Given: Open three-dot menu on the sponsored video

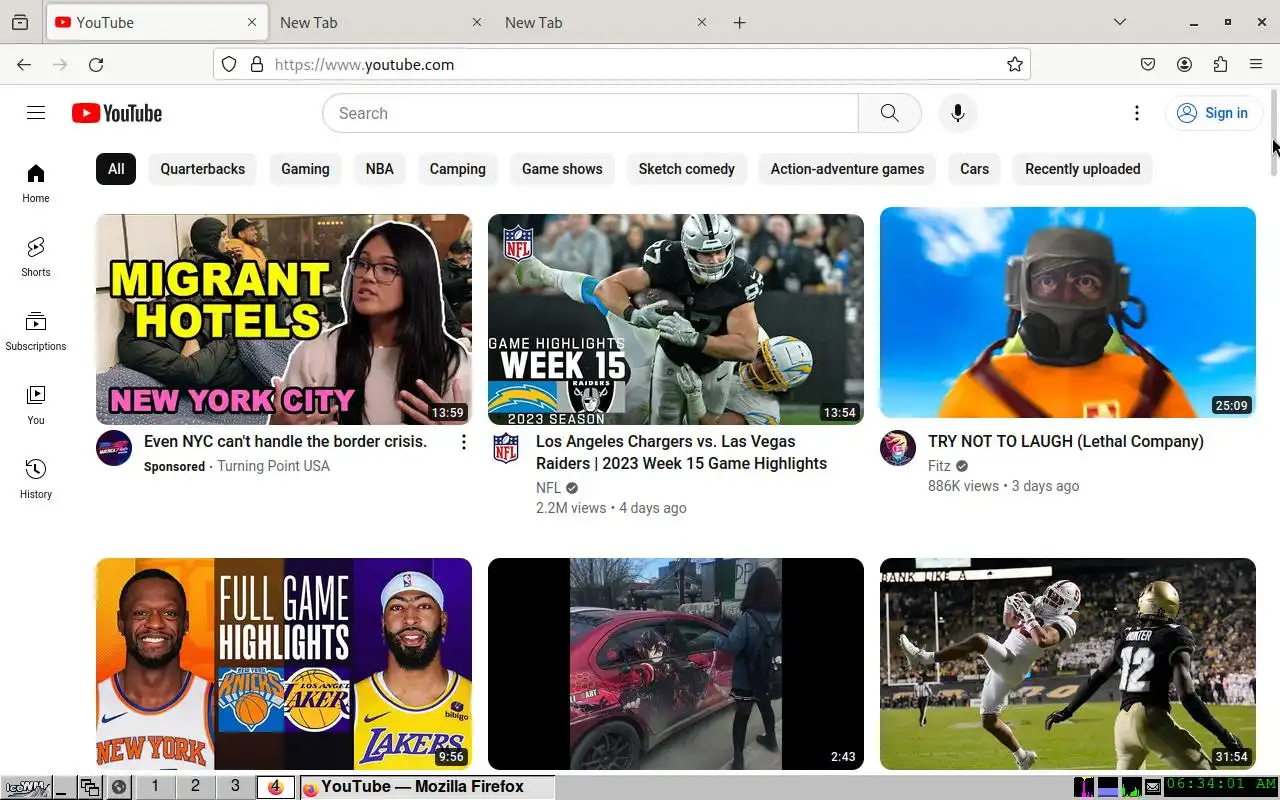Looking at the screenshot, I should click(463, 442).
